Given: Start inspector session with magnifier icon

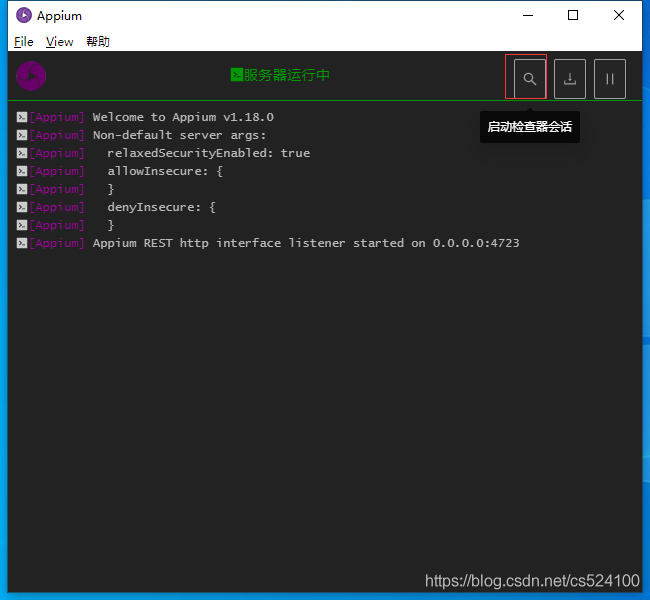Looking at the screenshot, I should (529, 79).
